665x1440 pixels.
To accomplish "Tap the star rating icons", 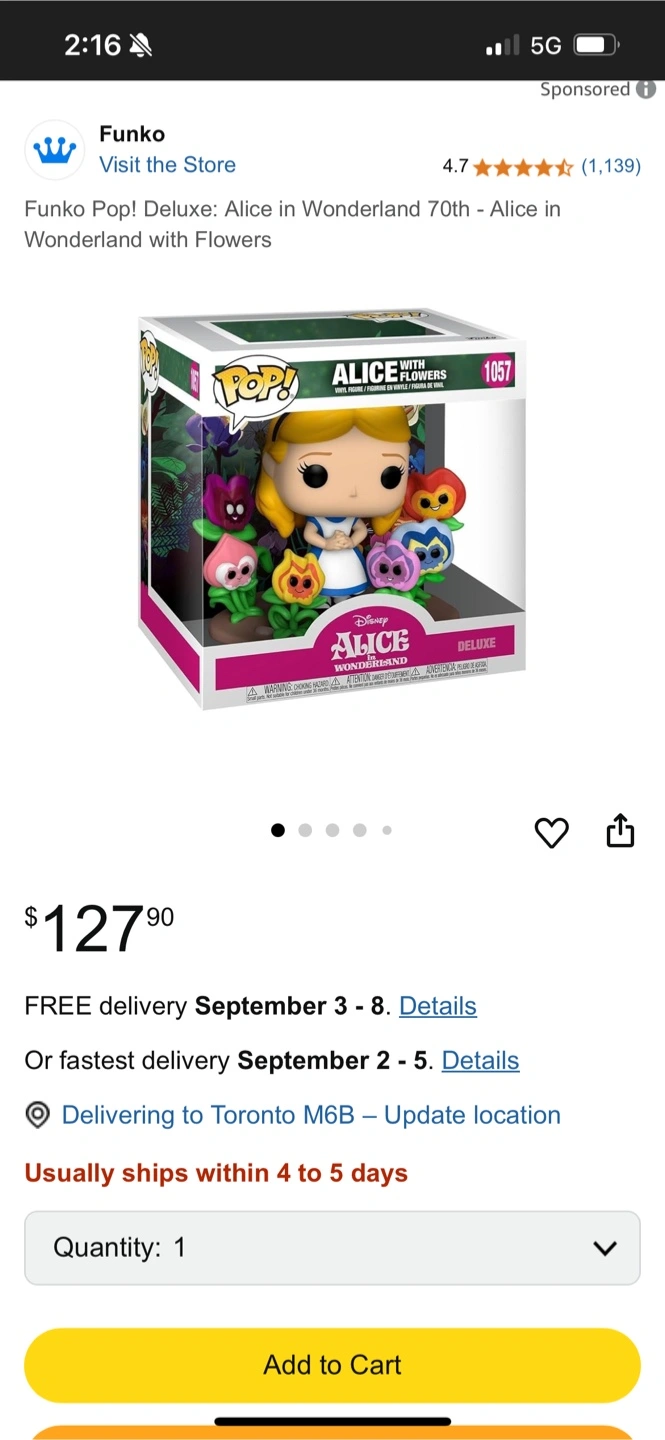I will [523, 167].
